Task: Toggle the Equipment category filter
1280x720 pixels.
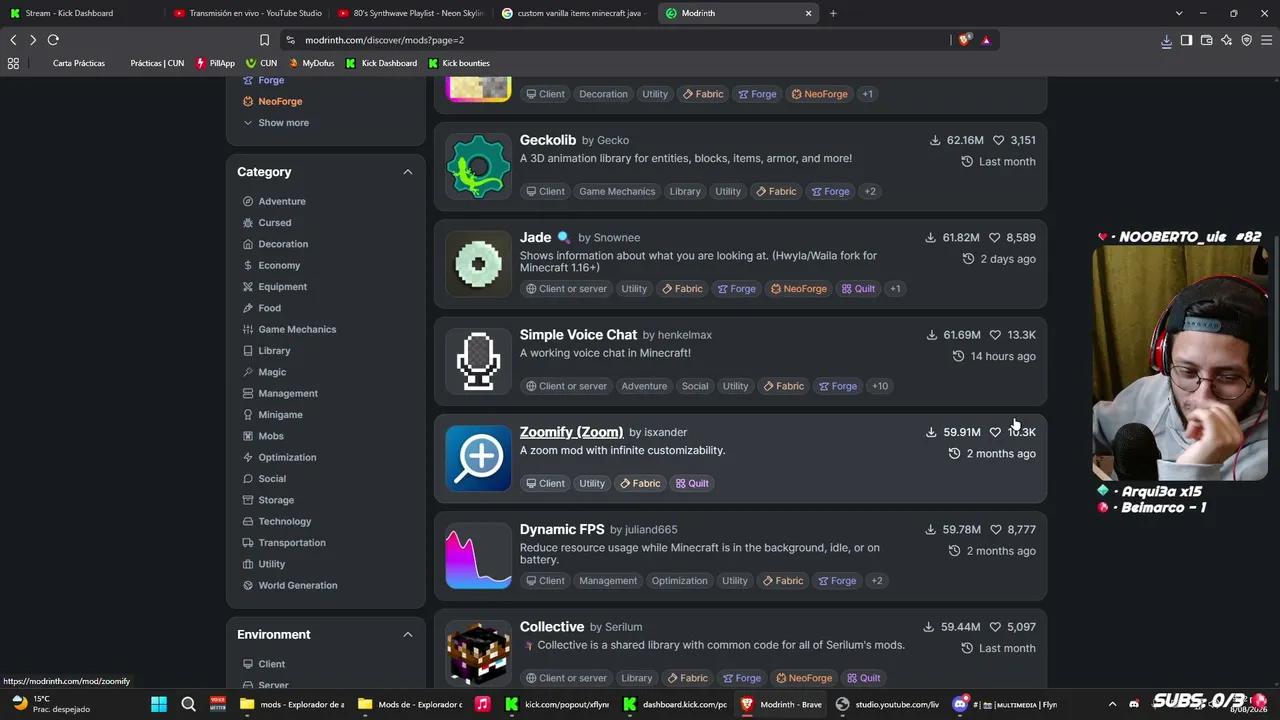Action: [275, 287]
